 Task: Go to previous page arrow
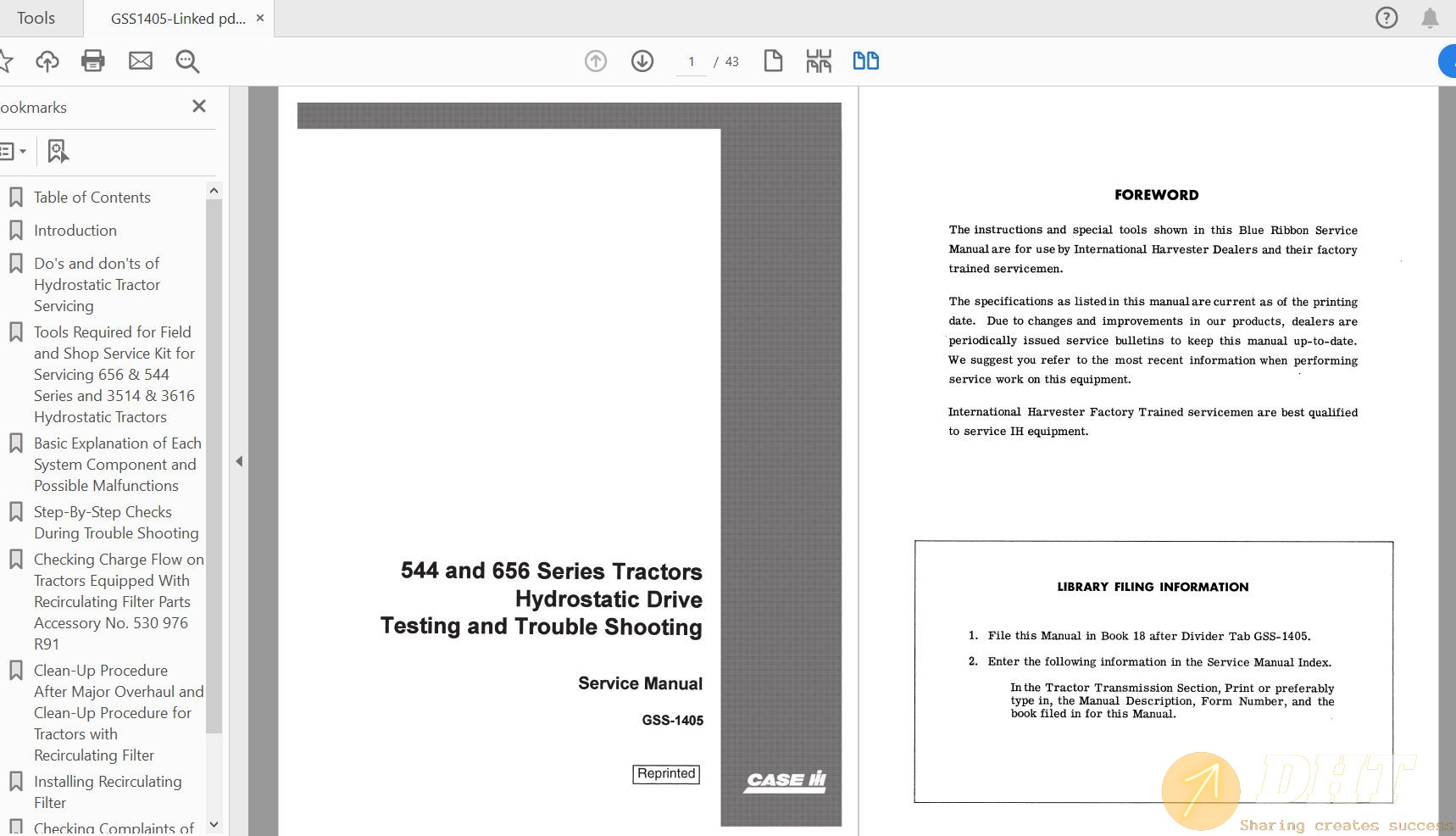point(596,61)
